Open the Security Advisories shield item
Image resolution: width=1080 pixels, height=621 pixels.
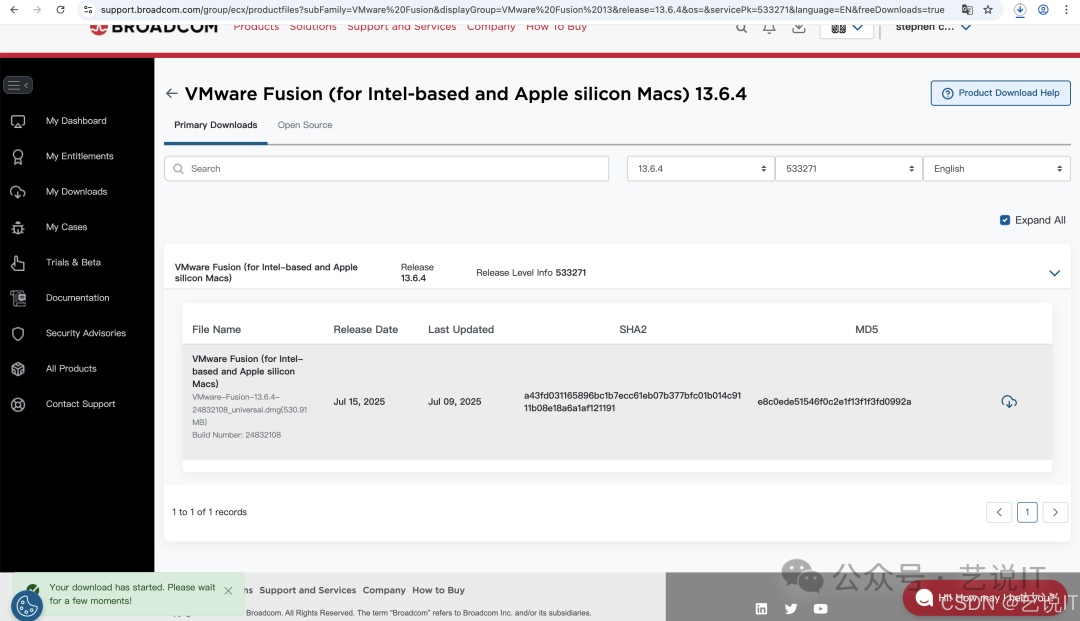click(x=18, y=333)
